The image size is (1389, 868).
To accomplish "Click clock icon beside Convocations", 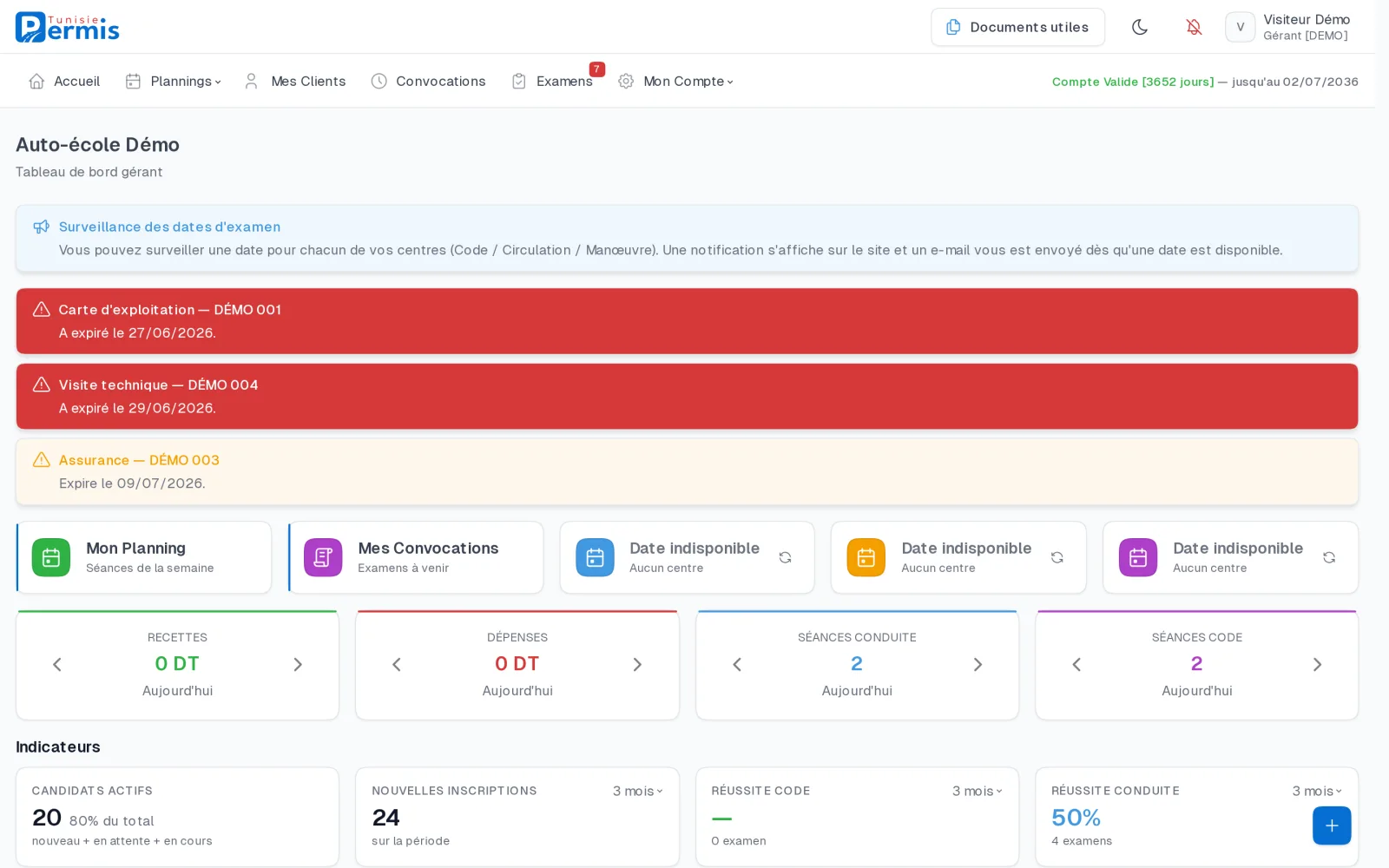I will (379, 81).
